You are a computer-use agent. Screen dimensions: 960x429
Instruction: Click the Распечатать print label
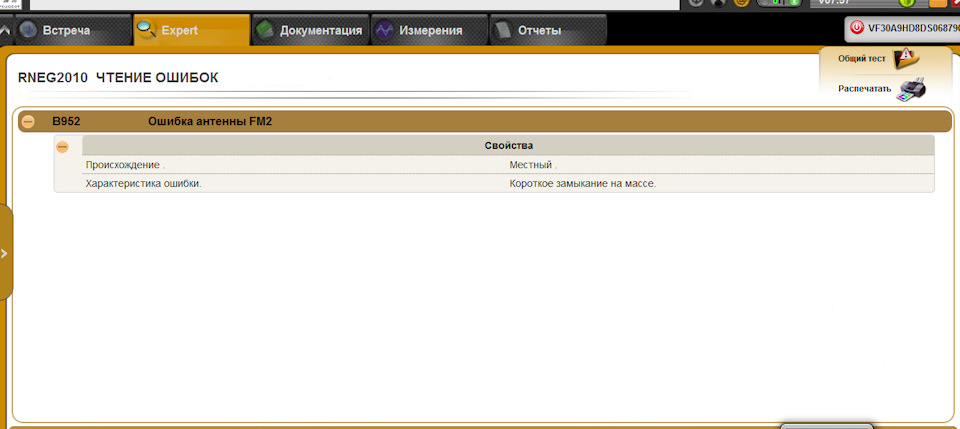(864, 89)
